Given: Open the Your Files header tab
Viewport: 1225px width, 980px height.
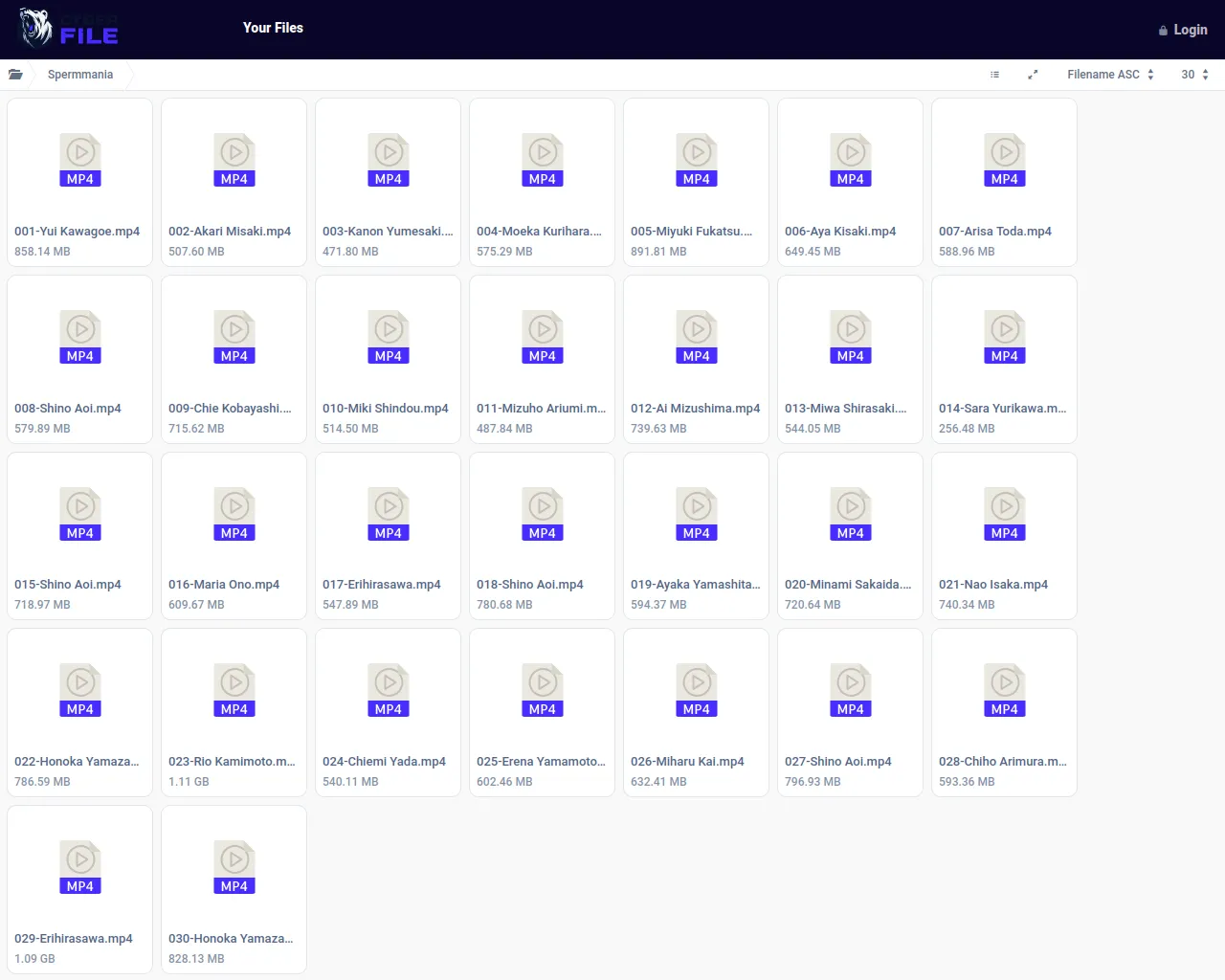Looking at the screenshot, I should point(273,28).
